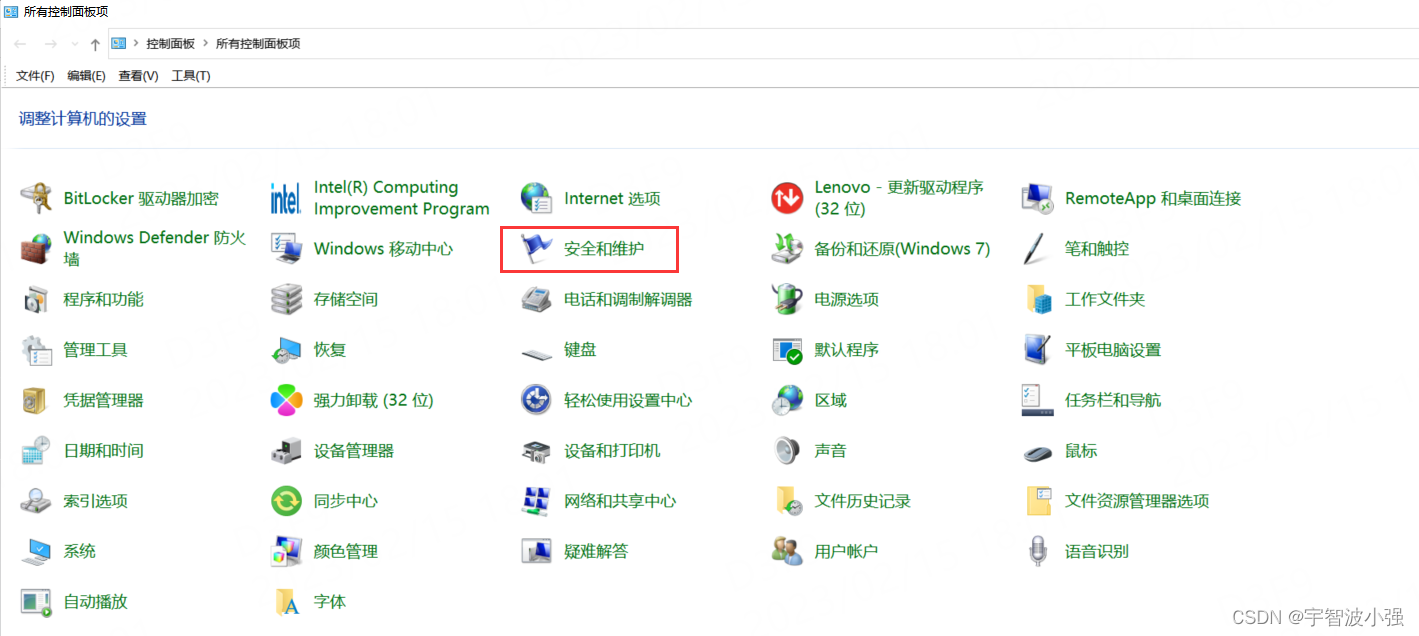Image resolution: width=1419 pixels, height=636 pixels.
Task: Open the 任务栏和导航 icon
Action: coord(1038,400)
